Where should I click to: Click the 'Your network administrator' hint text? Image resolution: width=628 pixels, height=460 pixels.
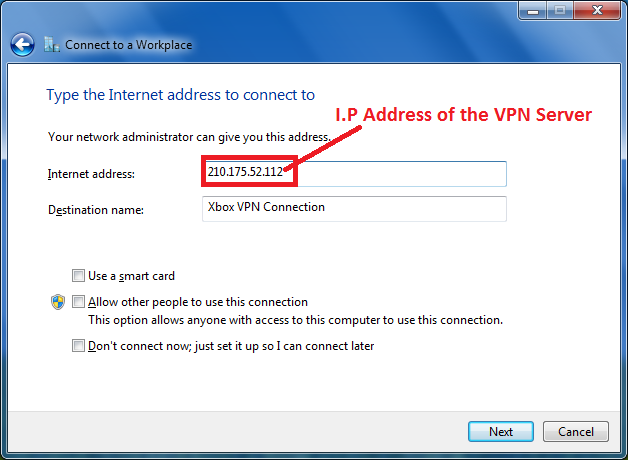click(189, 137)
